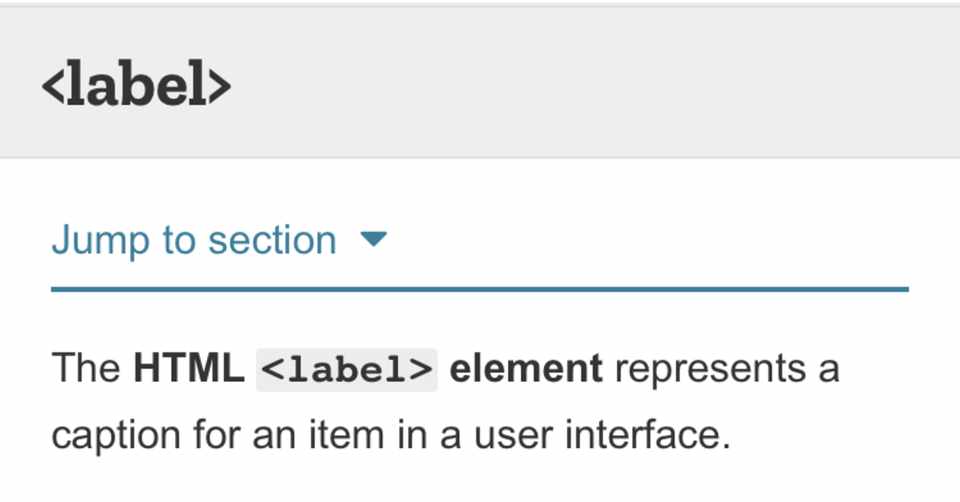Click the inline <label> code snippet
Viewport: 960px width, 502px height.
coord(347,369)
